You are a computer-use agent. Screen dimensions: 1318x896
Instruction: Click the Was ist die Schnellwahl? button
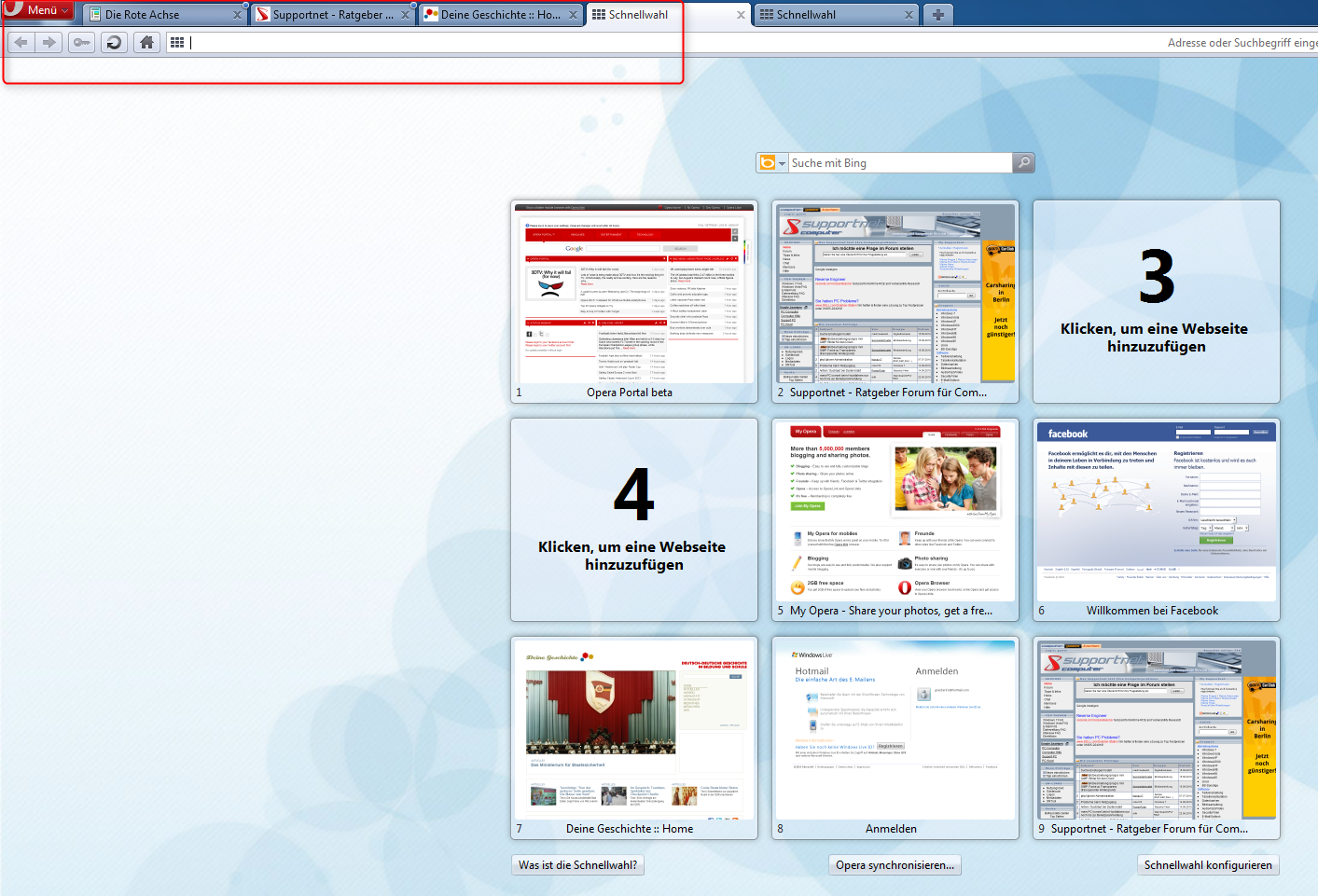(578, 865)
